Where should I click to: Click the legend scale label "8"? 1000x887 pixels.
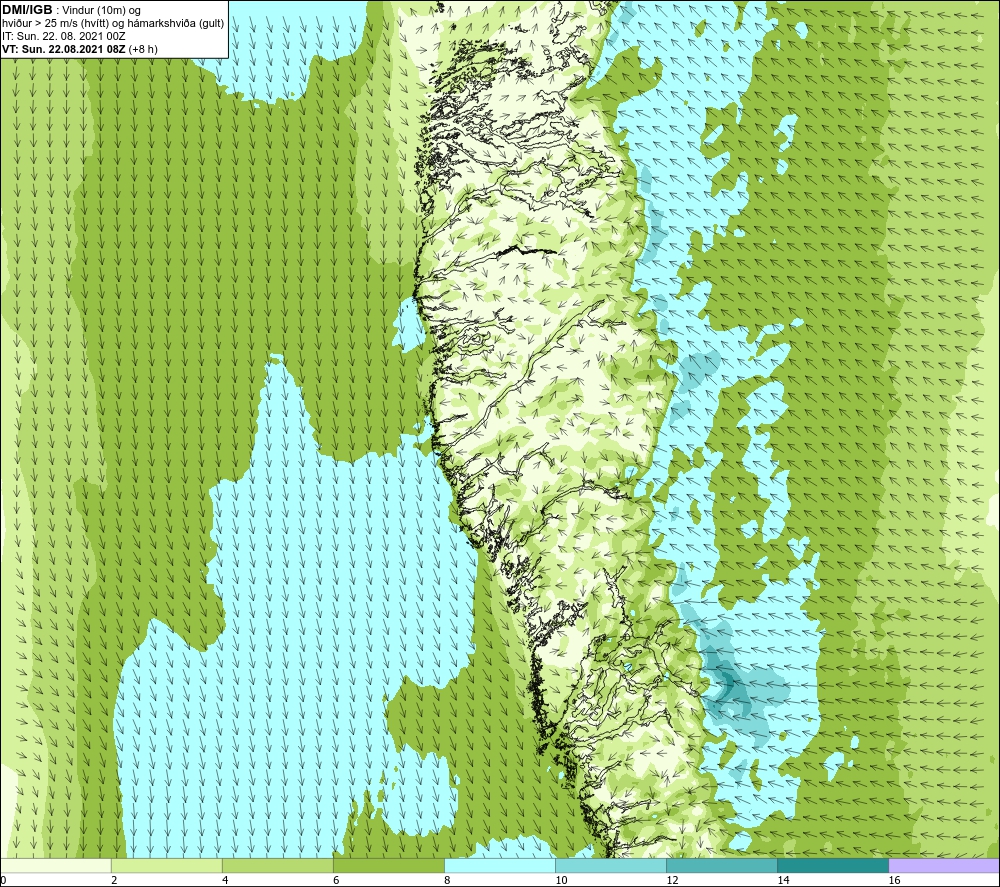pyautogui.click(x=447, y=880)
